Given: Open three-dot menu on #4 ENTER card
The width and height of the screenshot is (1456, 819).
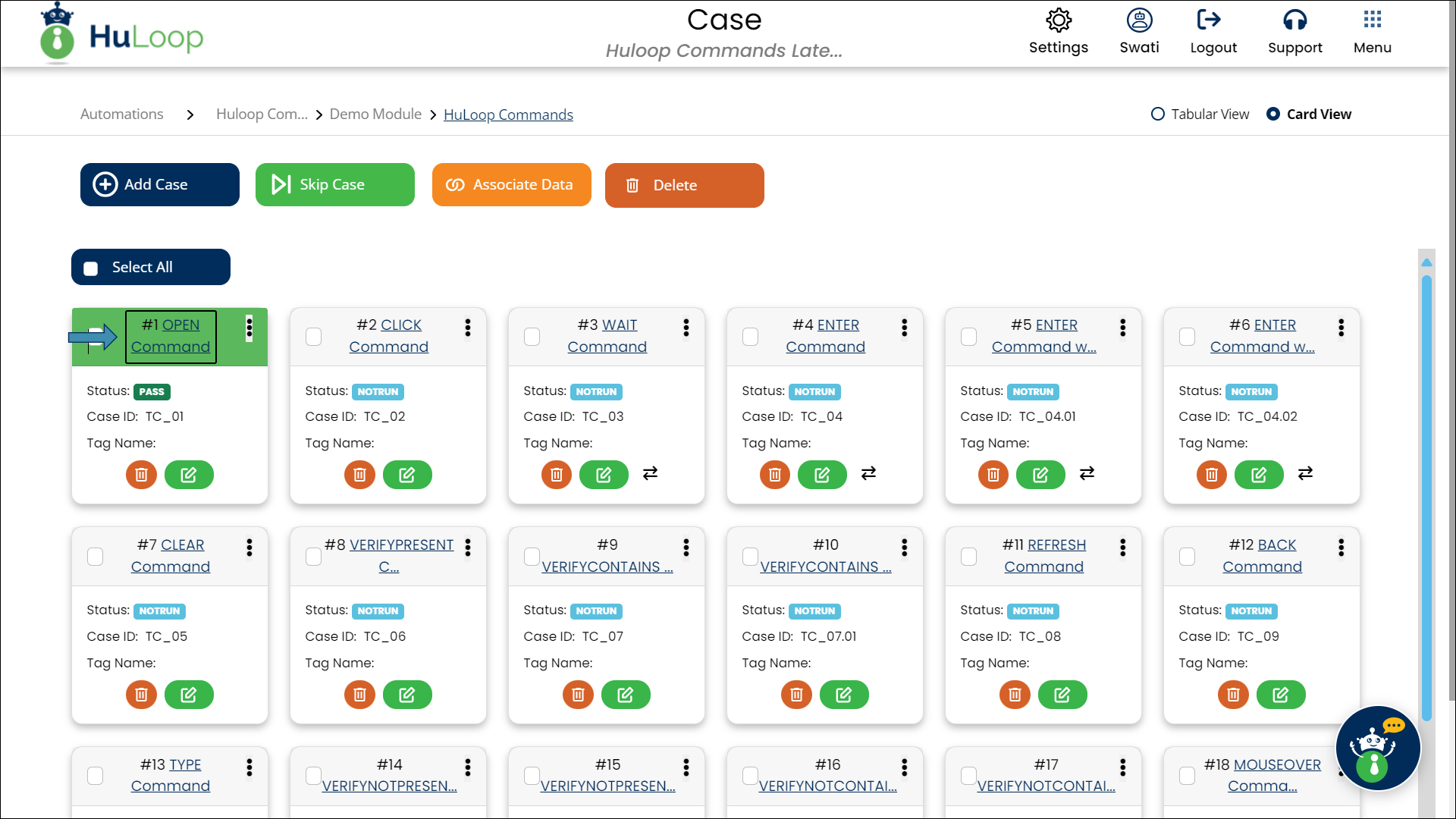Looking at the screenshot, I should (904, 328).
